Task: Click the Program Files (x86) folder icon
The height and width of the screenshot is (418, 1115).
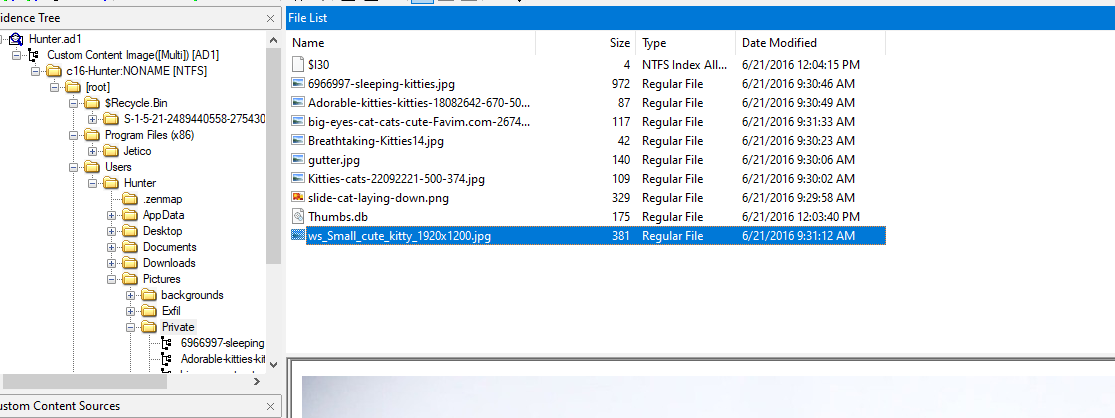Action: tap(92, 135)
